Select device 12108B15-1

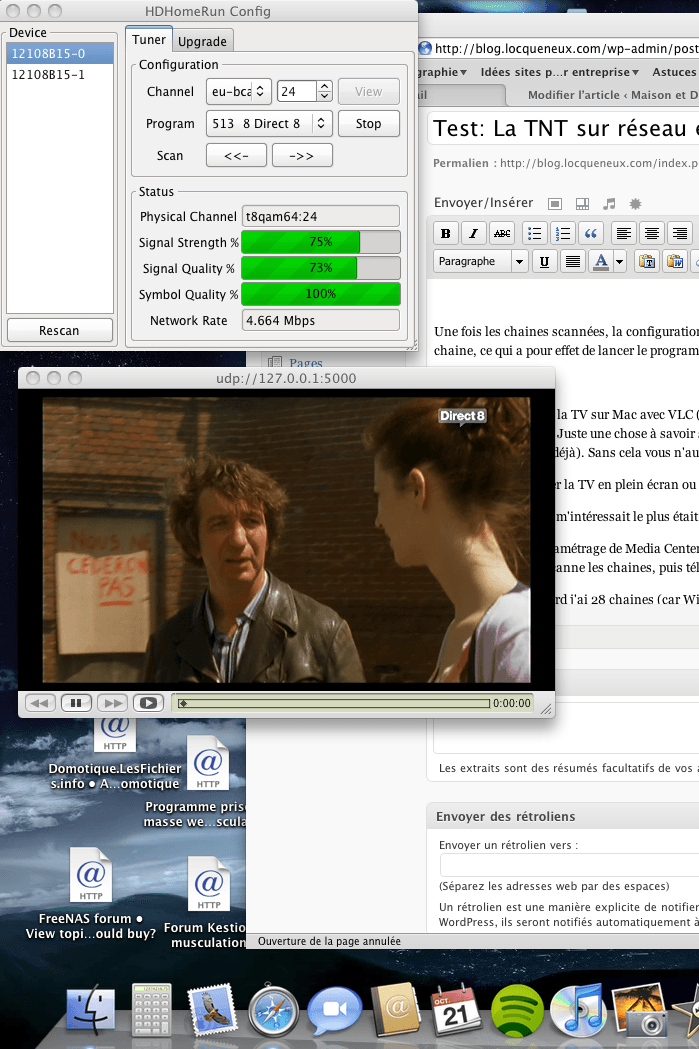[x=60, y=74]
